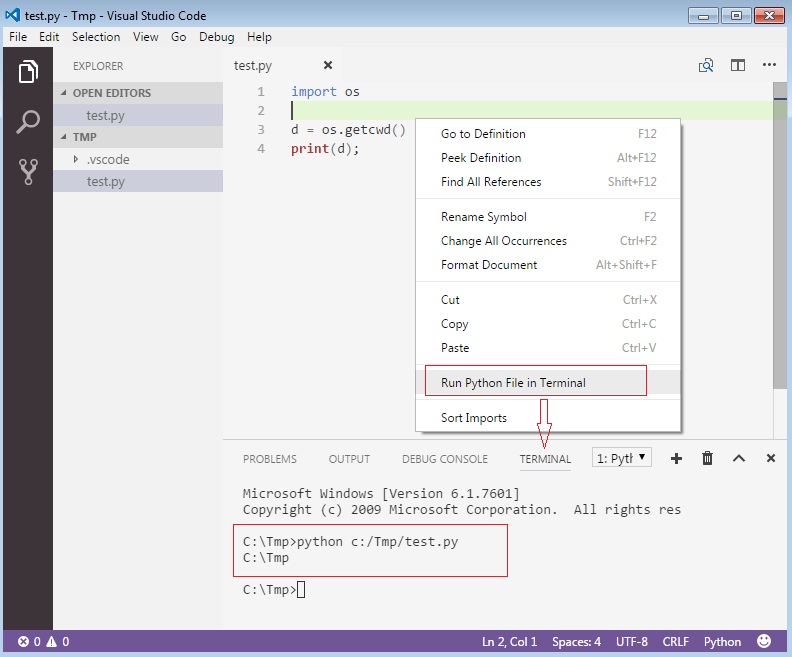Open the Selection menu
This screenshot has width=792, height=657.
pos(96,37)
